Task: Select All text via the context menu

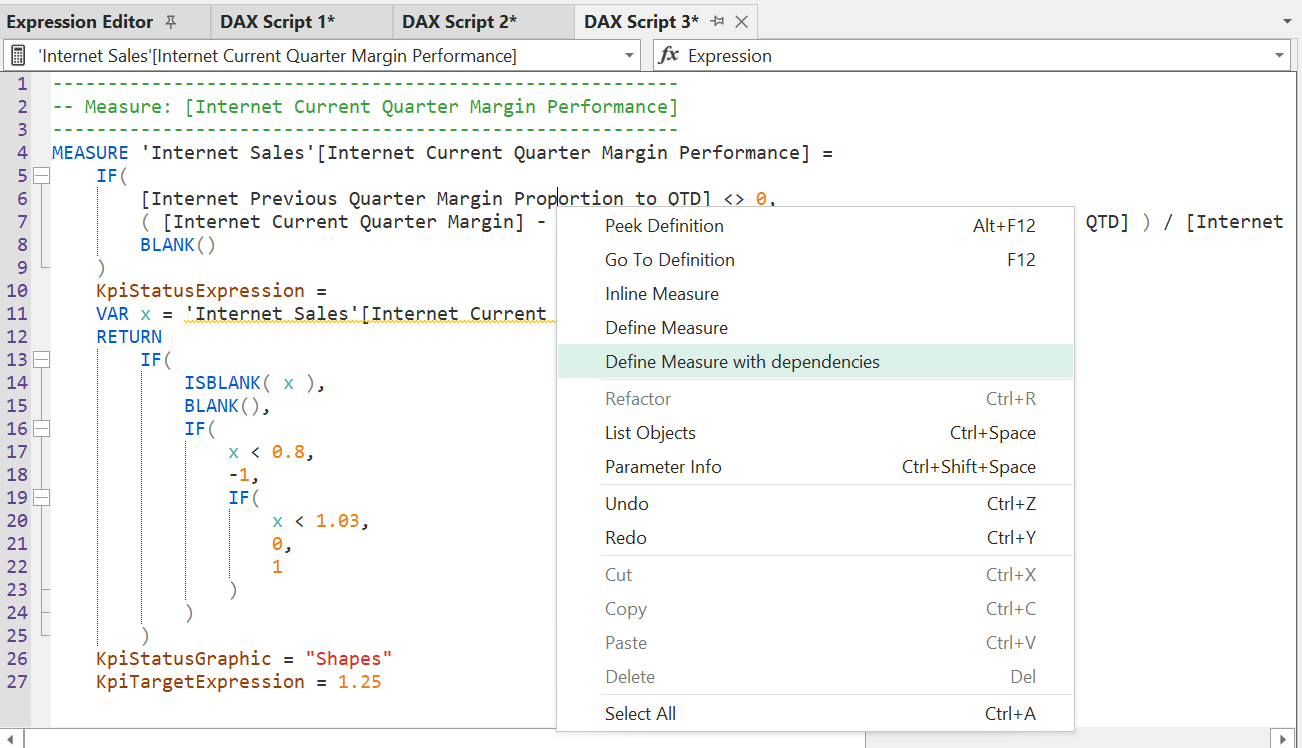Action: [640, 713]
